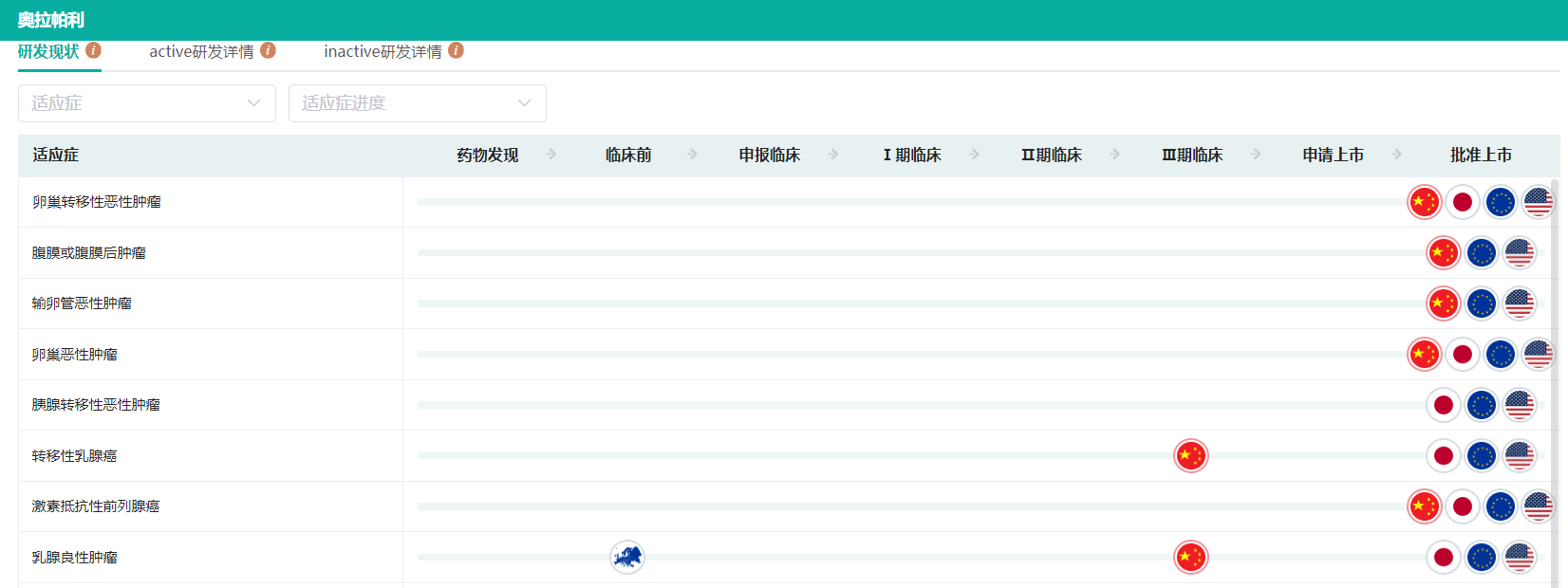Click EU flag in 激素抵抗性前列腺癌 row
This screenshot has width=1568, height=588.
1501,506
